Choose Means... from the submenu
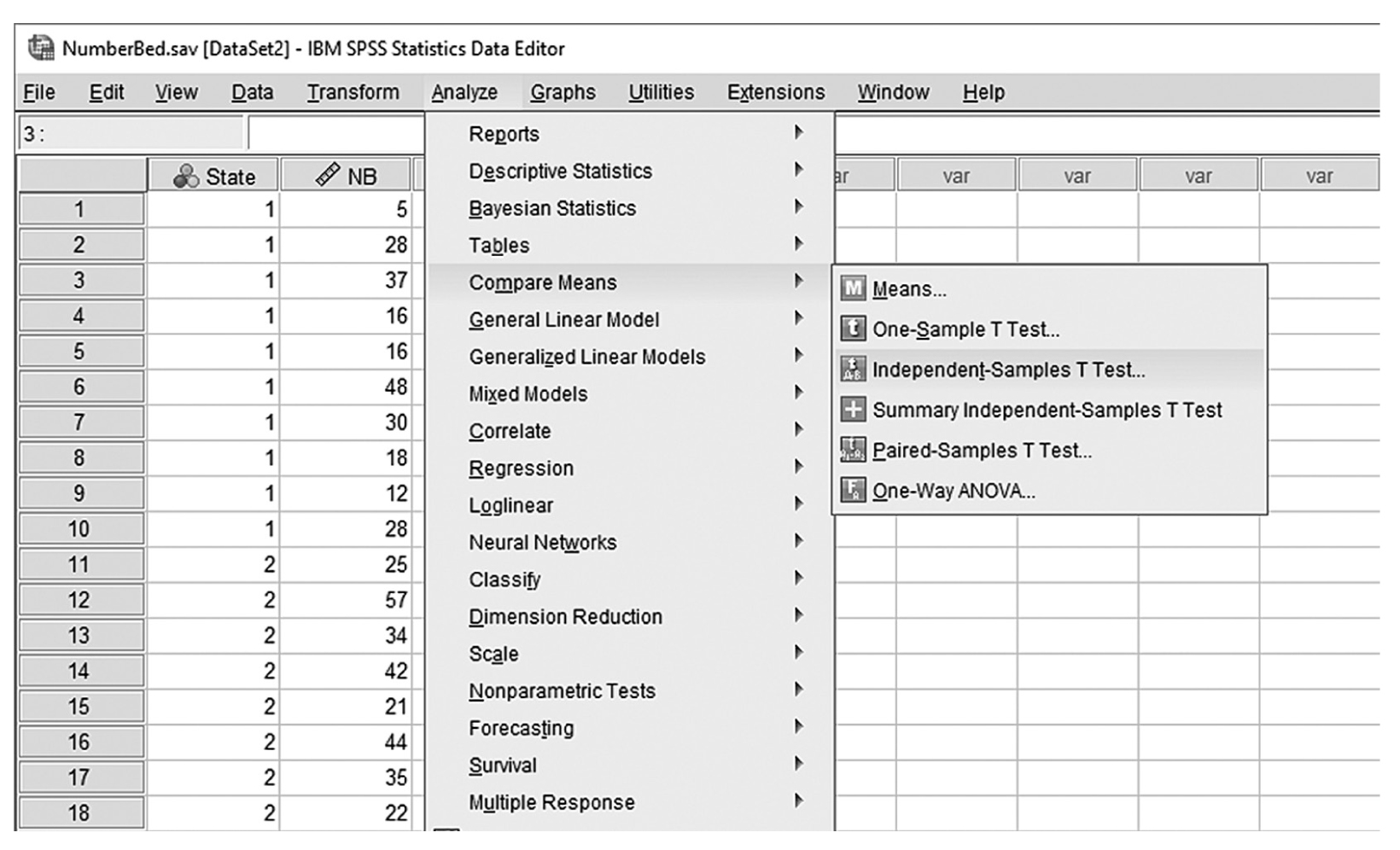The width and height of the screenshot is (1400, 850). (x=1049, y=288)
